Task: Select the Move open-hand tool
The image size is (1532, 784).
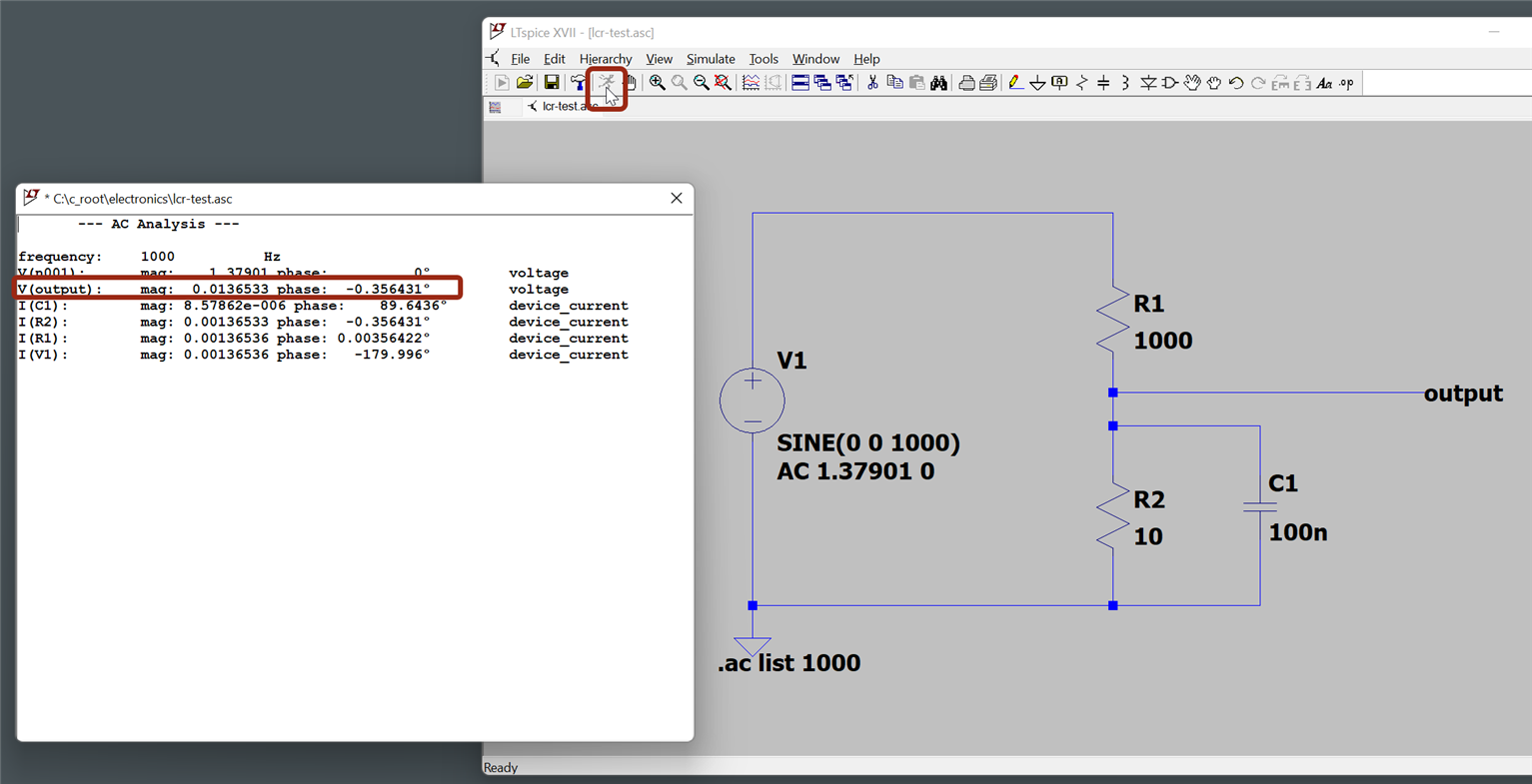Action: [1192, 83]
